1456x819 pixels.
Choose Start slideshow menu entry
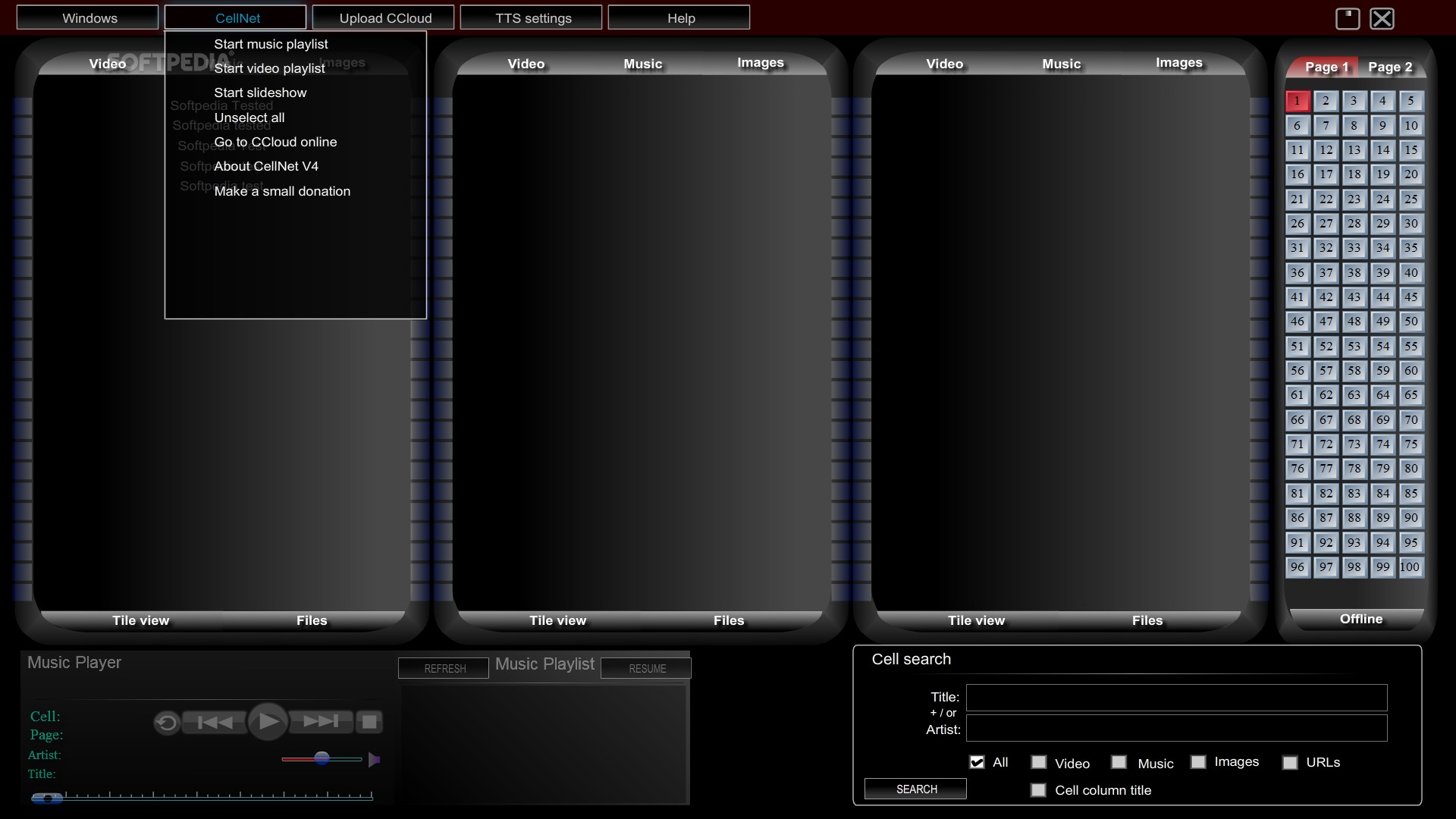260,93
